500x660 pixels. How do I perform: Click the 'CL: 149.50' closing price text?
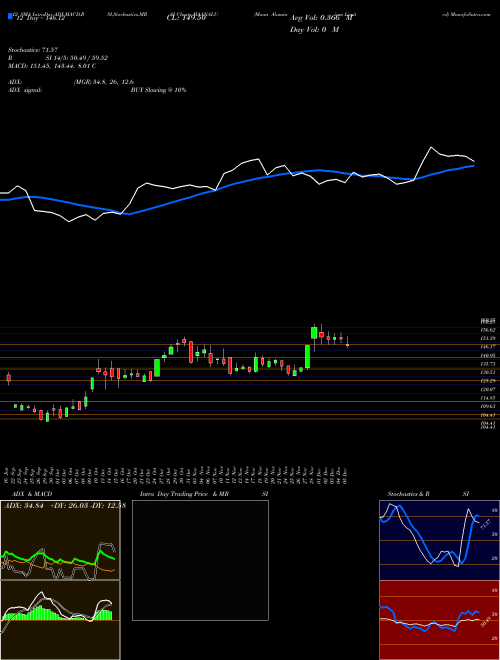[x=186, y=18]
